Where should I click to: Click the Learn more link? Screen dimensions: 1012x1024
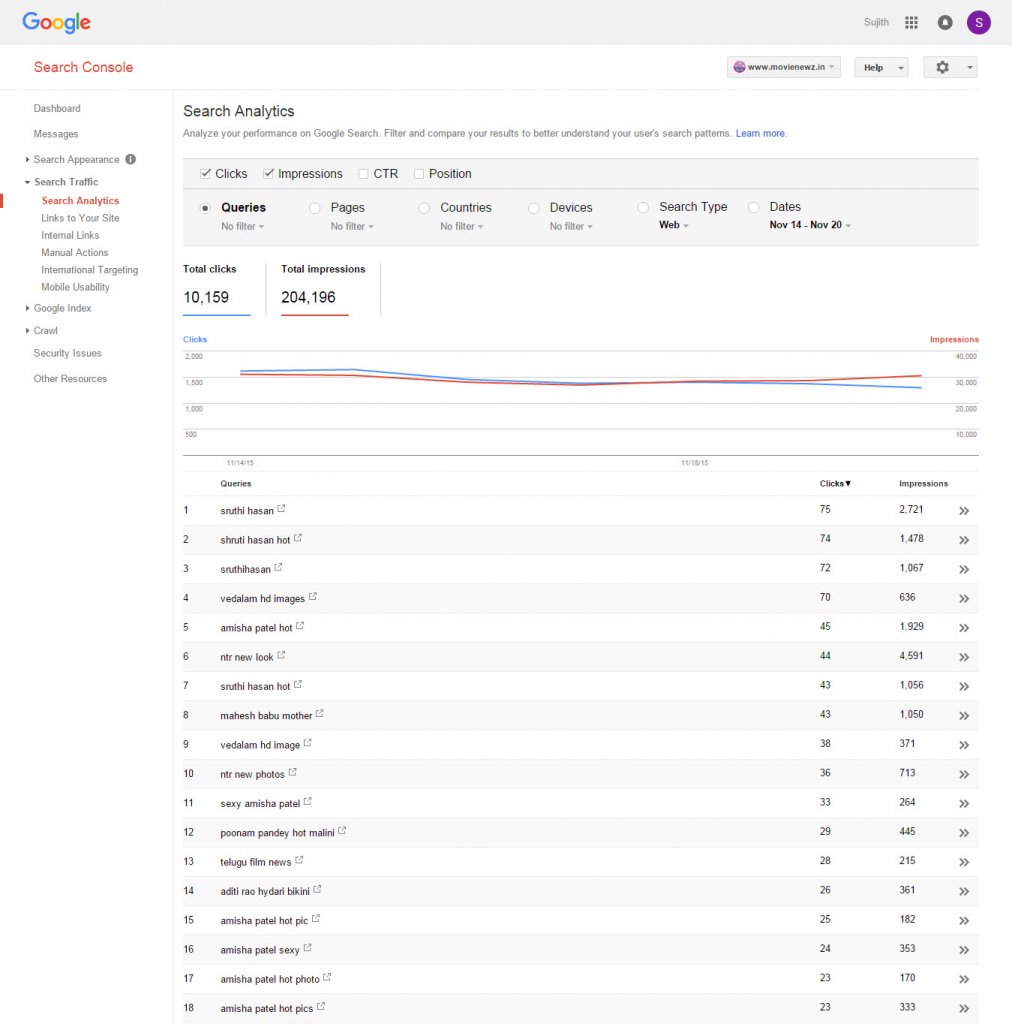[x=760, y=133]
